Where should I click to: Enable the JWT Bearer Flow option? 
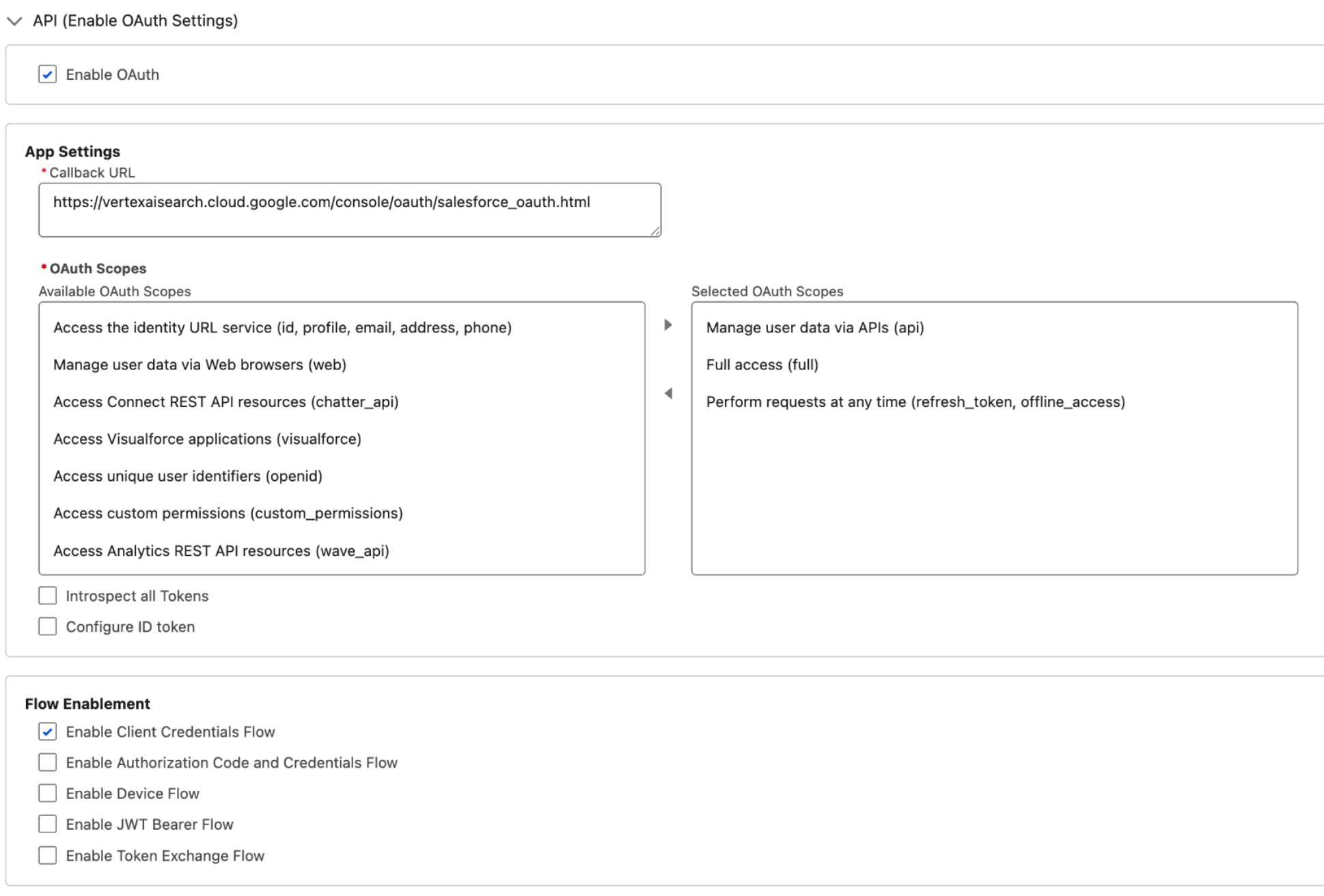point(47,824)
